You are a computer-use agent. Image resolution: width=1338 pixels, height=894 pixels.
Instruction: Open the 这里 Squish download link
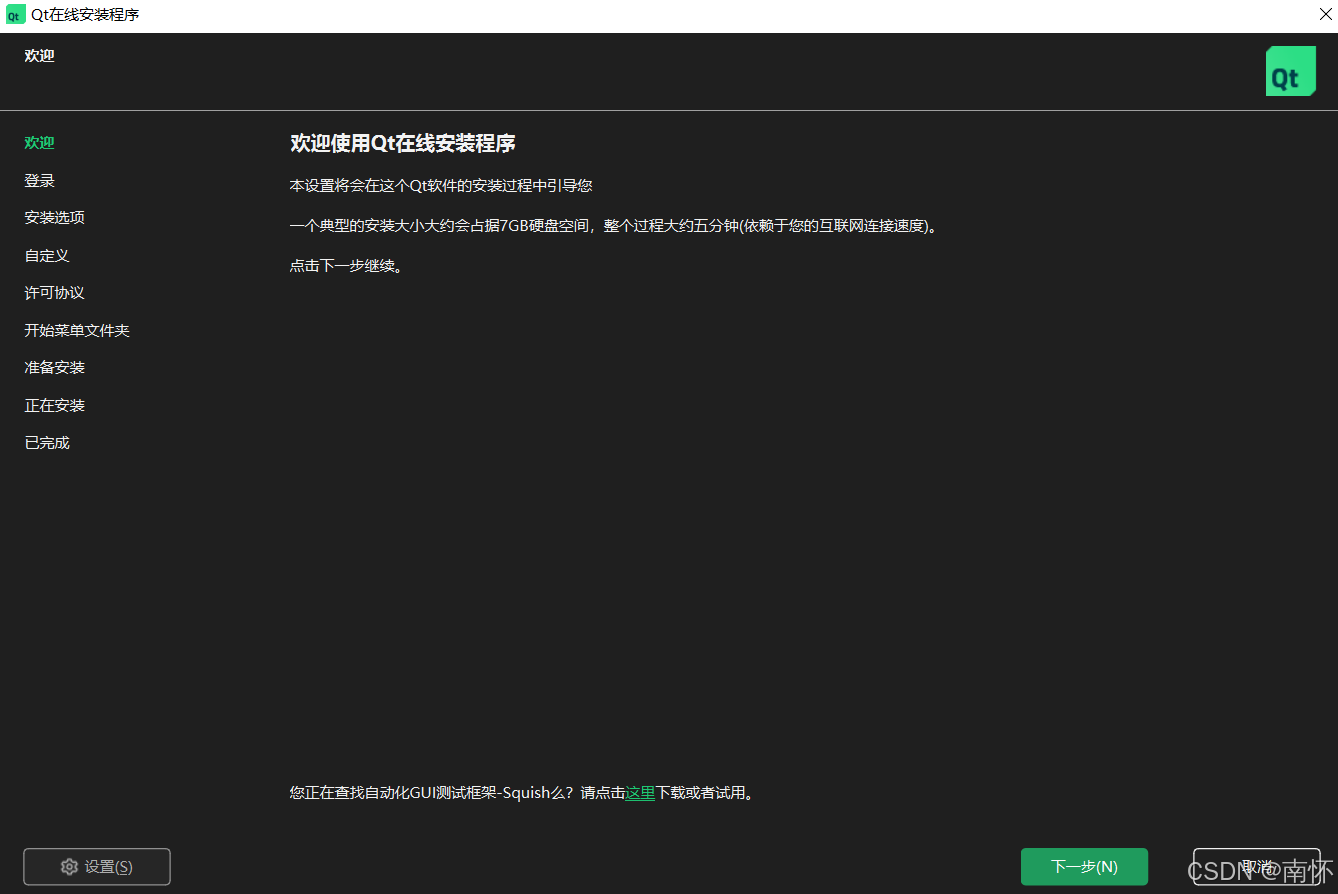click(x=640, y=793)
